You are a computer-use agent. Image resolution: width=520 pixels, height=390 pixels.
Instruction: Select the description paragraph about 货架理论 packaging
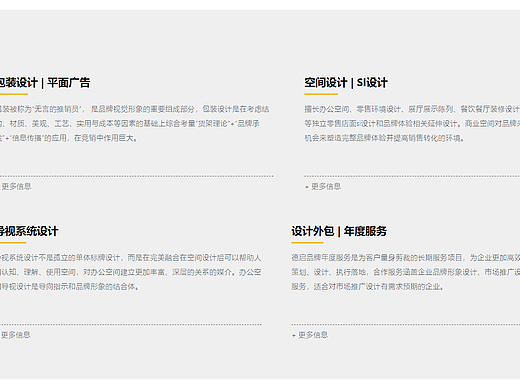tap(135, 124)
